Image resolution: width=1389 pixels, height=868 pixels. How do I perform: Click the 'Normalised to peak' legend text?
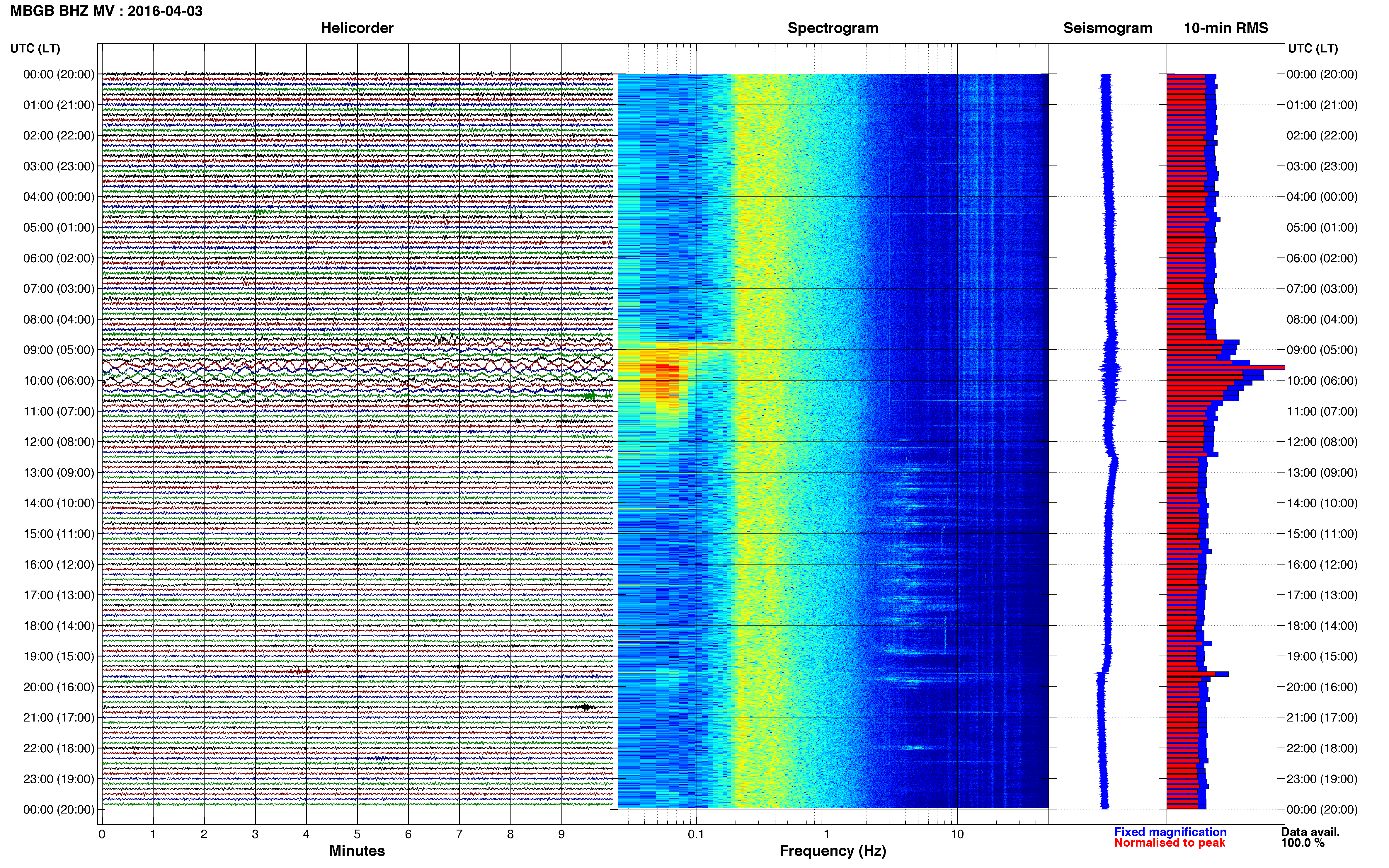click(x=1170, y=843)
